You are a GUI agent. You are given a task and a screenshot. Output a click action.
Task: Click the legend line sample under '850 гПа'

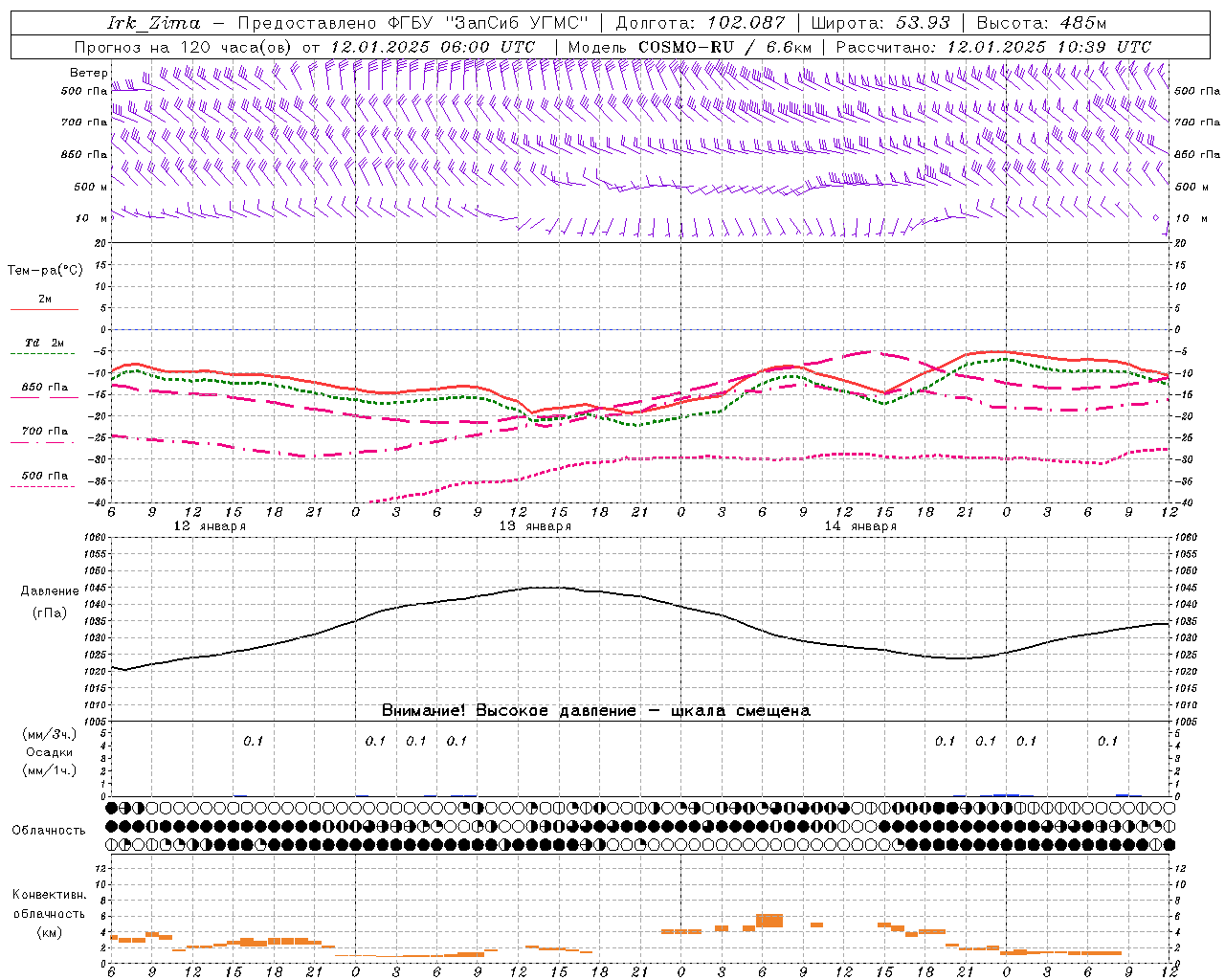click(44, 397)
